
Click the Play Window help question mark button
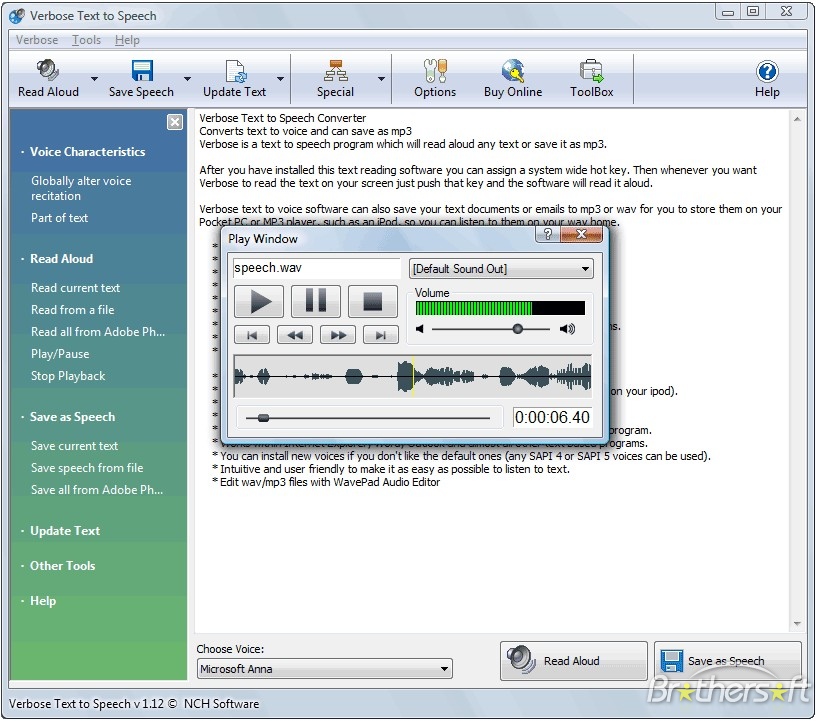[x=548, y=234]
